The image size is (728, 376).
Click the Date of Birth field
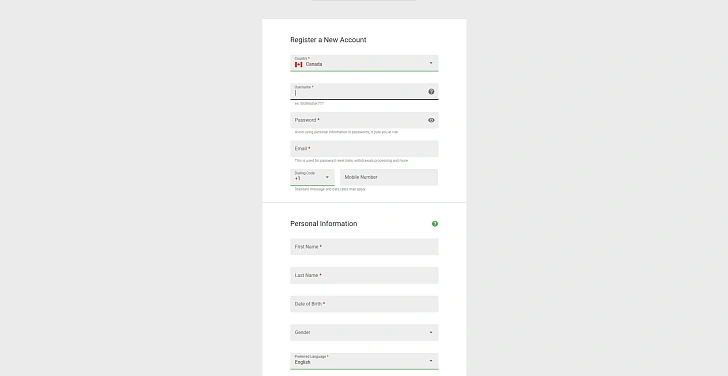click(x=364, y=304)
